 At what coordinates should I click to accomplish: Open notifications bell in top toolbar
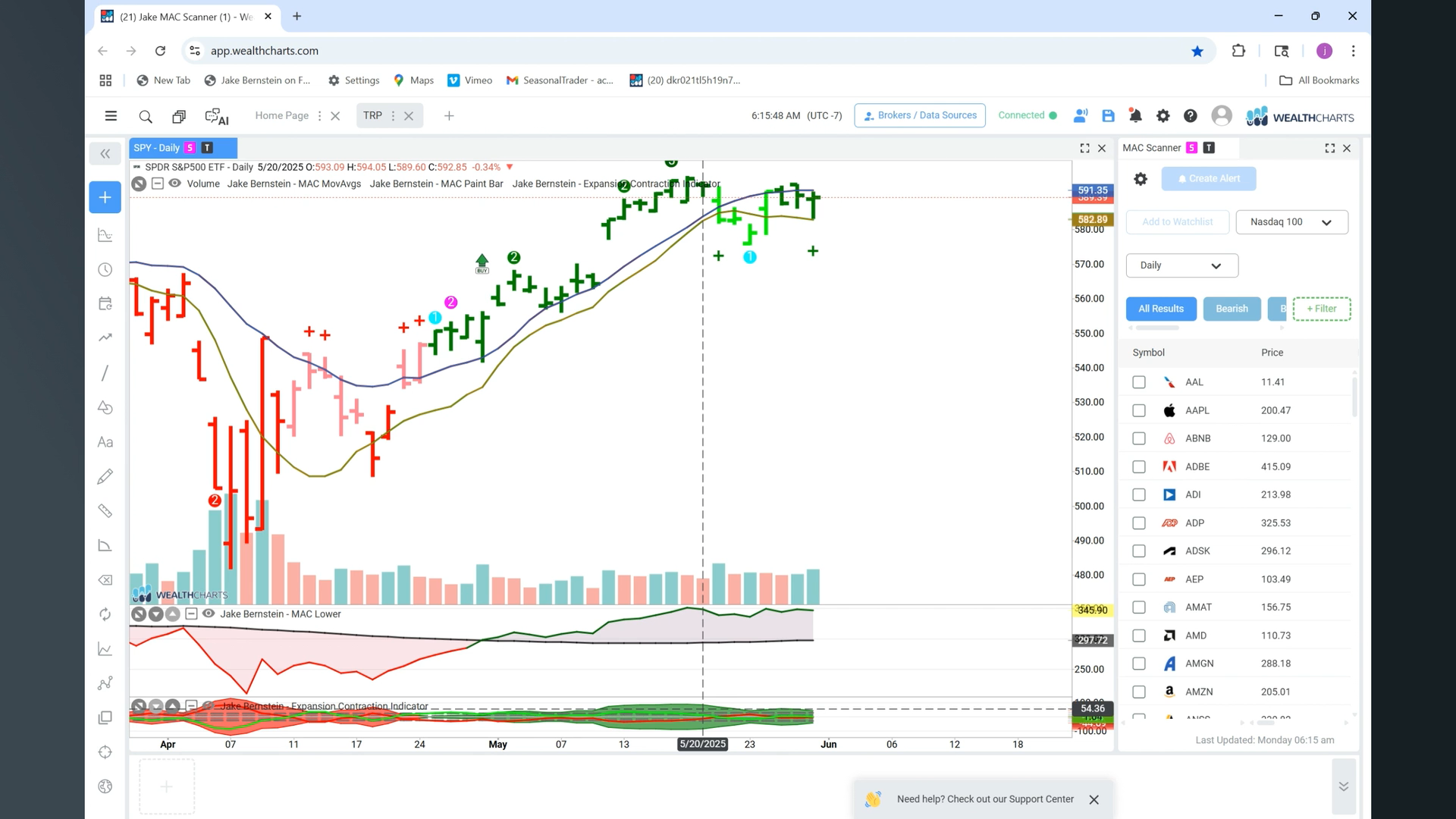point(1135,116)
